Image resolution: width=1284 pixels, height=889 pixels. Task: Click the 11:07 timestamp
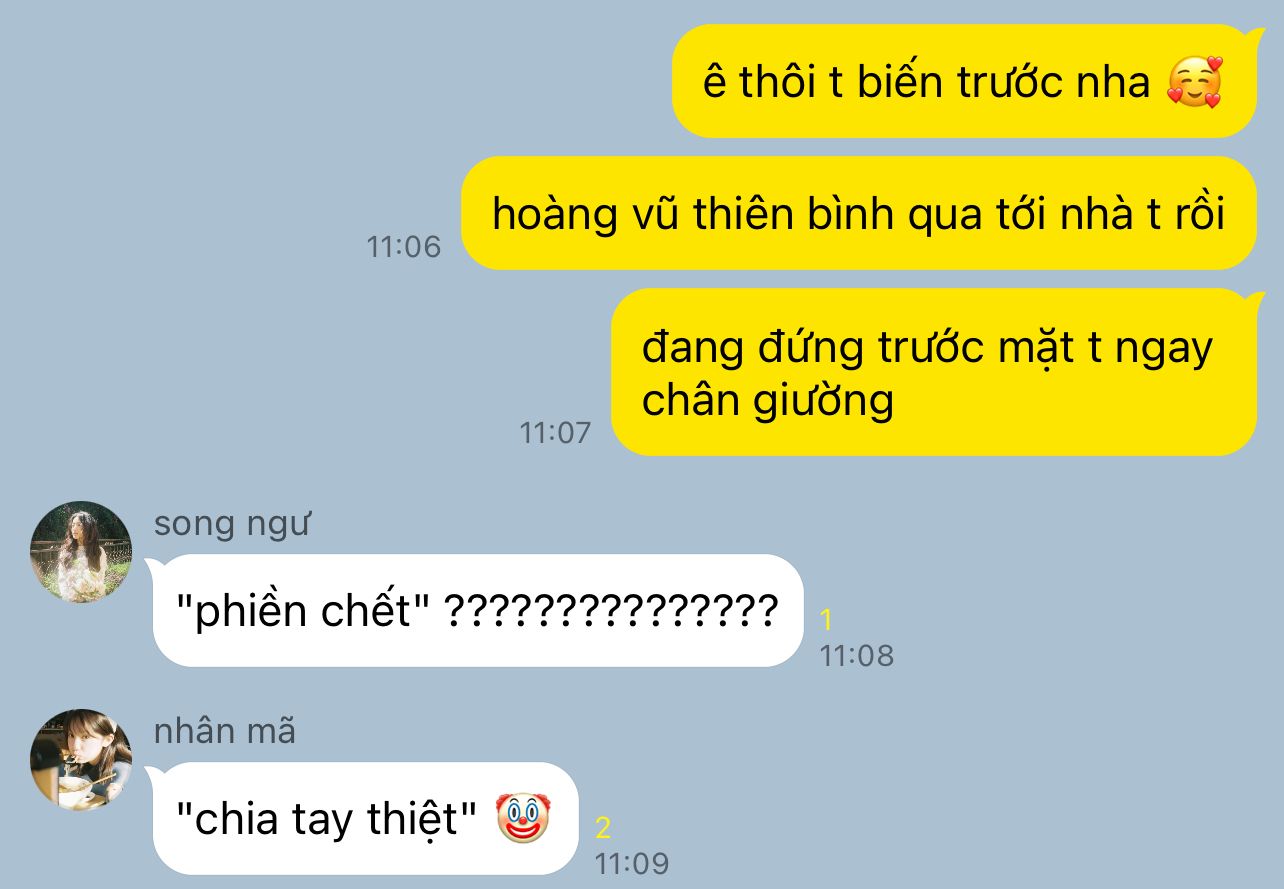point(555,432)
